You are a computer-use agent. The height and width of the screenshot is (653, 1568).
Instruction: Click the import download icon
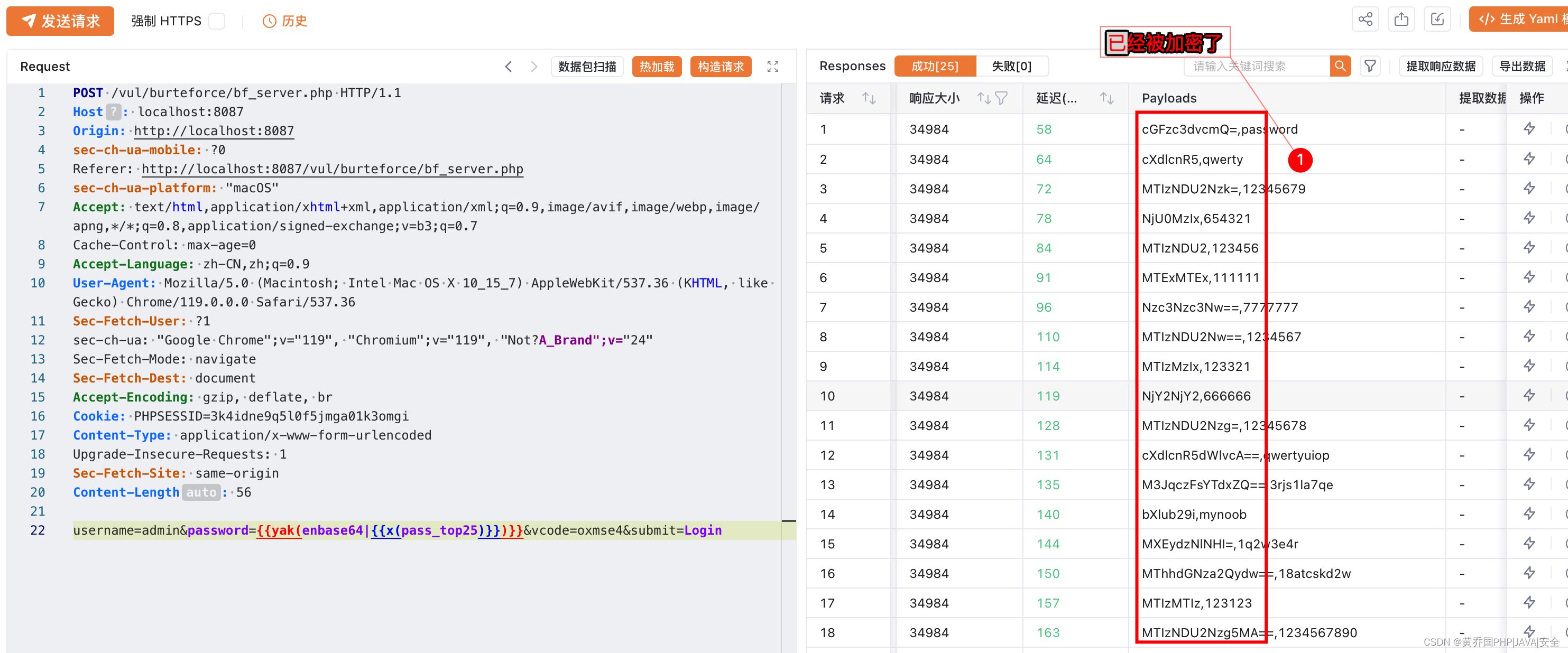[1437, 20]
